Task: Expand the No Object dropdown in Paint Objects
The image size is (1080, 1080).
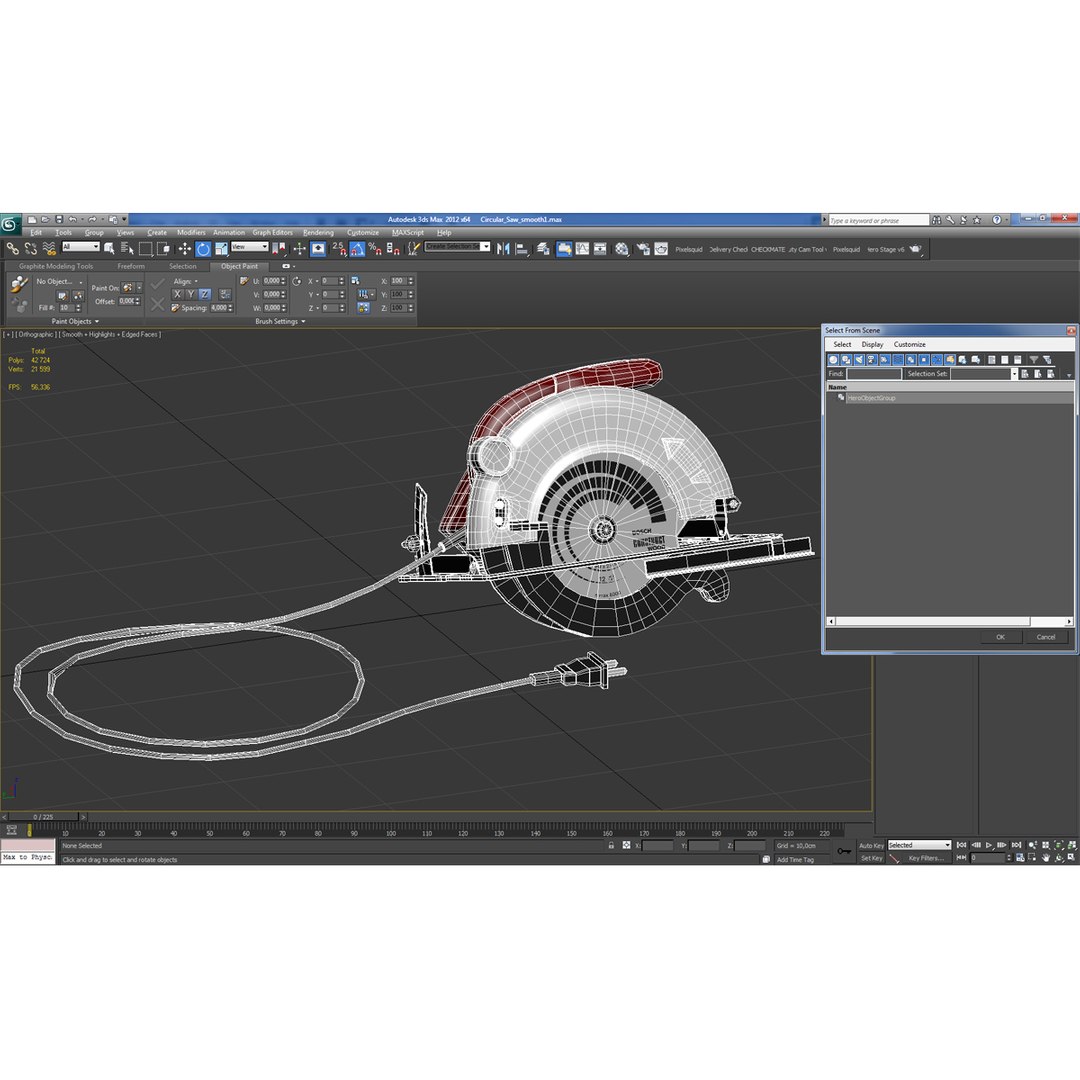Action: coord(59,281)
